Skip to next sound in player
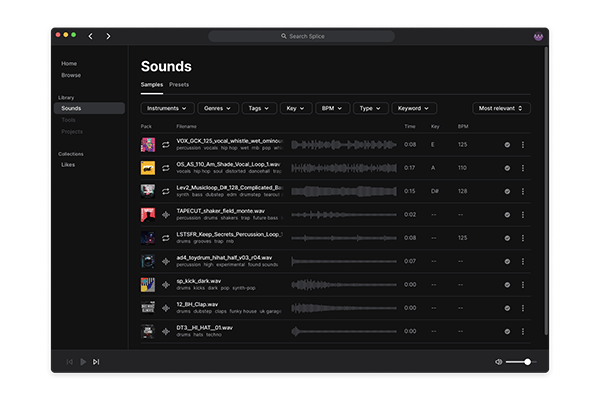Image resolution: width=600 pixels, height=400 pixels. click(x=96, y=361)
